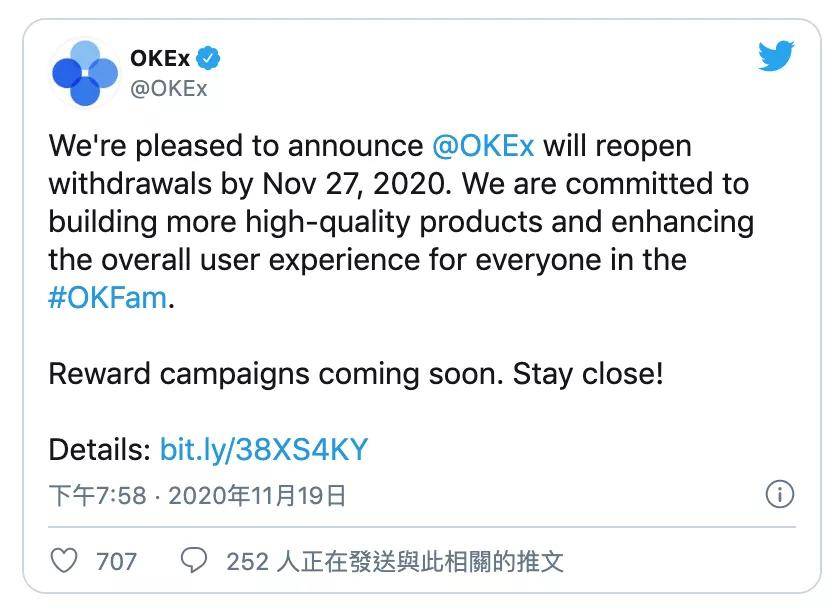Open replies with the speech bubble icon
The width and height of the screenshot is (840, 610).
click(x=194, y=562)
